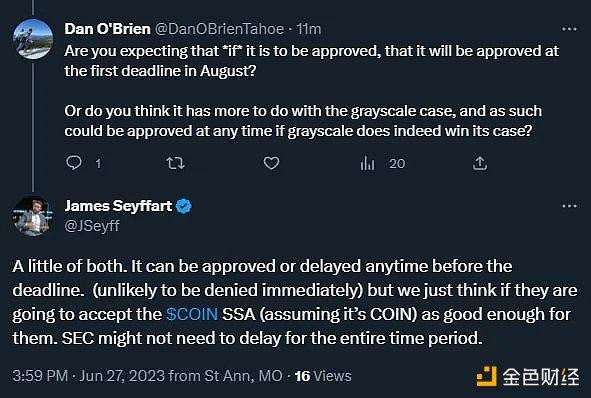The width and height of the screenshot is (591, 398).
Task: Open view analytics bar chart icon
Action: (367, 163)
